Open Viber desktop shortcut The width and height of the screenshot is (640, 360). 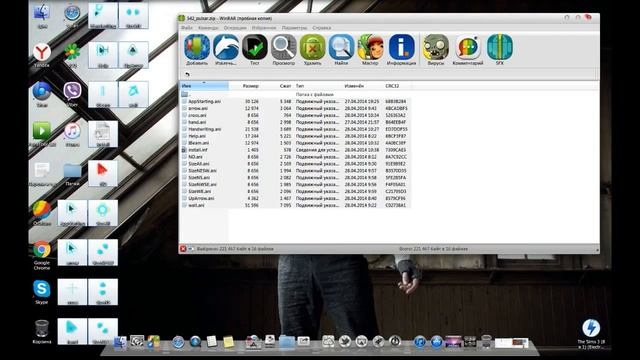[72, 94]
